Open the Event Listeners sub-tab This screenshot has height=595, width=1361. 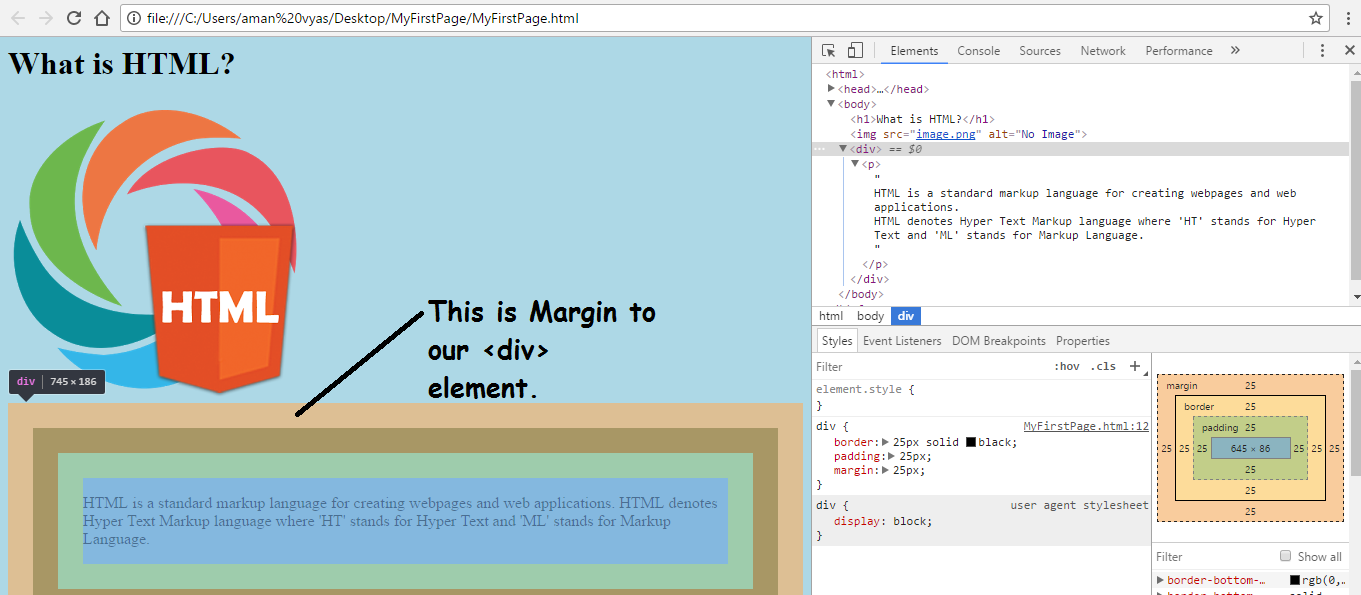[x=902, y=340]
